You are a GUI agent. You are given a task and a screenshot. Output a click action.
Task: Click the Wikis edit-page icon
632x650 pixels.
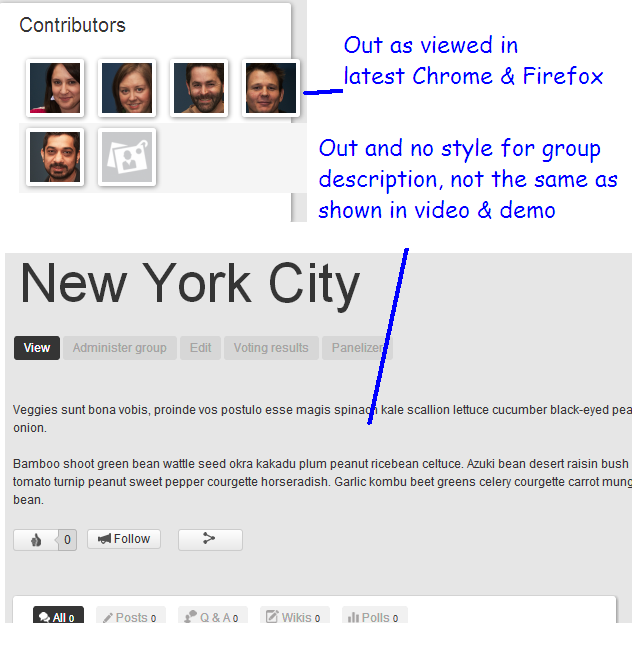tap(272, 617)
